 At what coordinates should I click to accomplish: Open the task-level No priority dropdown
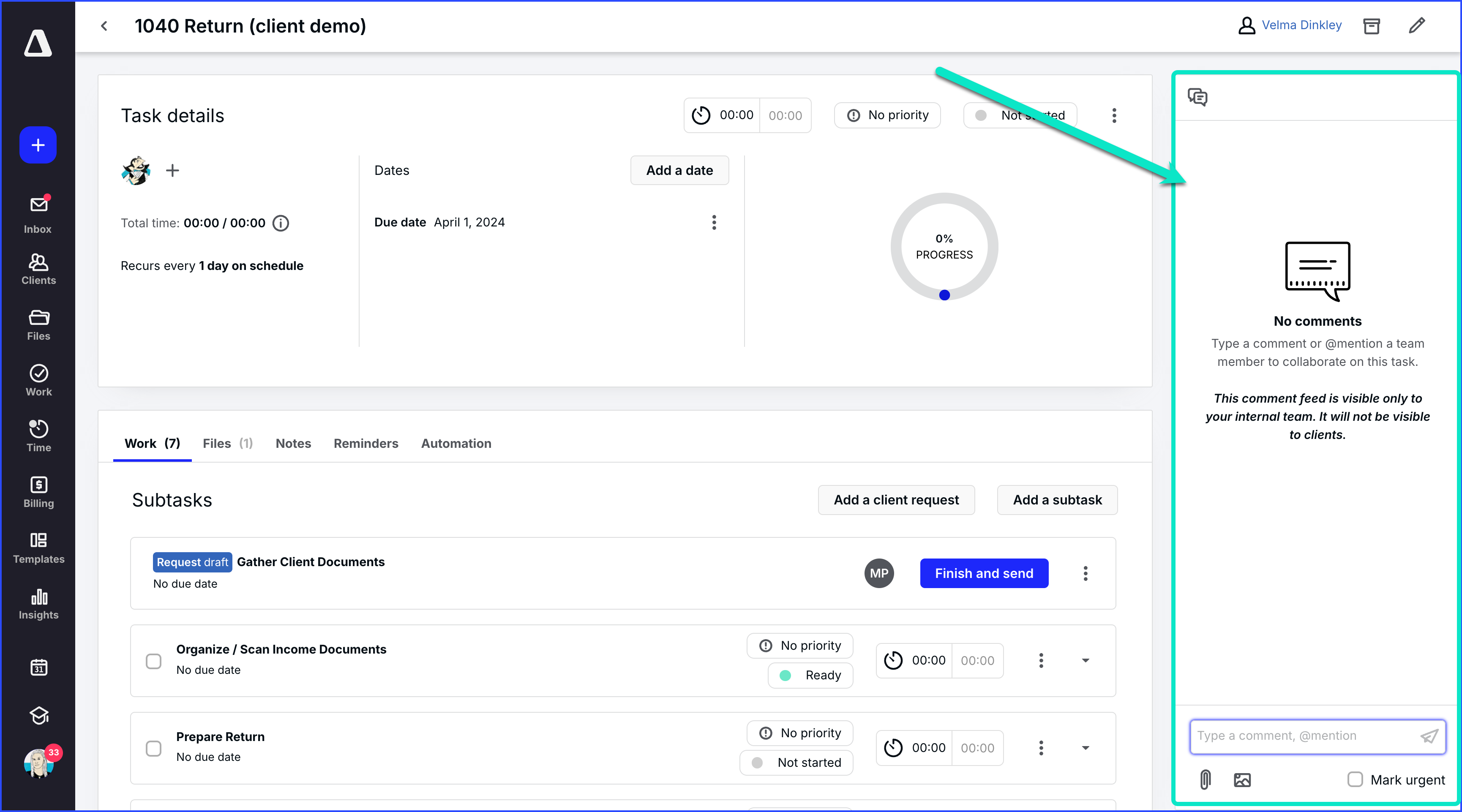click(x=887, y=115)
